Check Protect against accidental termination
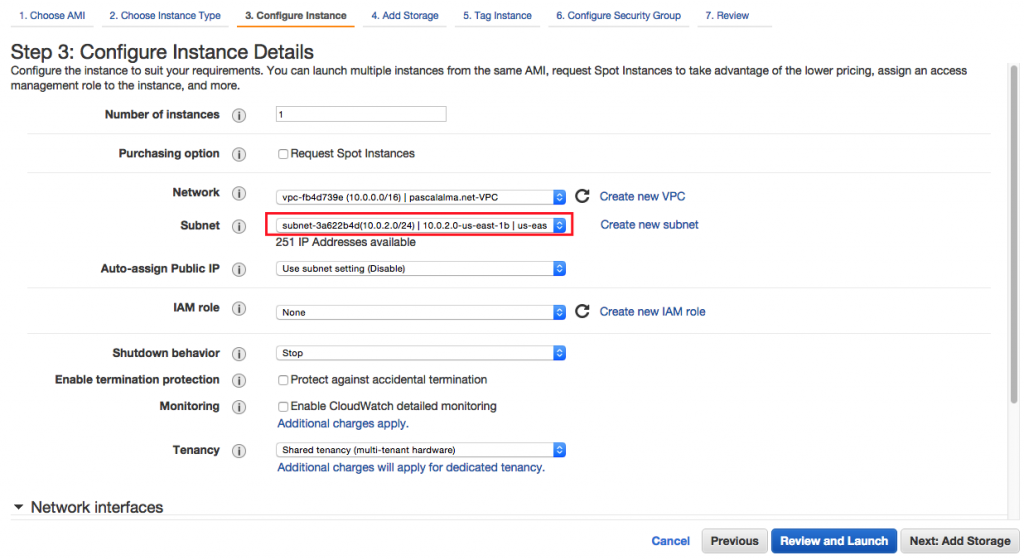 pyautogui.click(x=283, y=380)
